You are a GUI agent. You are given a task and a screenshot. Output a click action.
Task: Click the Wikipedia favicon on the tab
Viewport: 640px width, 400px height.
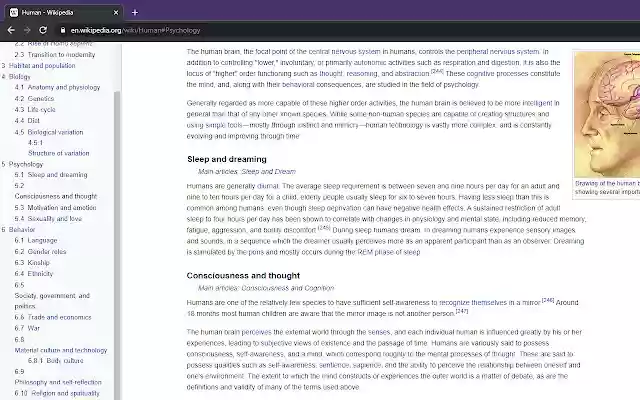point(14,13)
